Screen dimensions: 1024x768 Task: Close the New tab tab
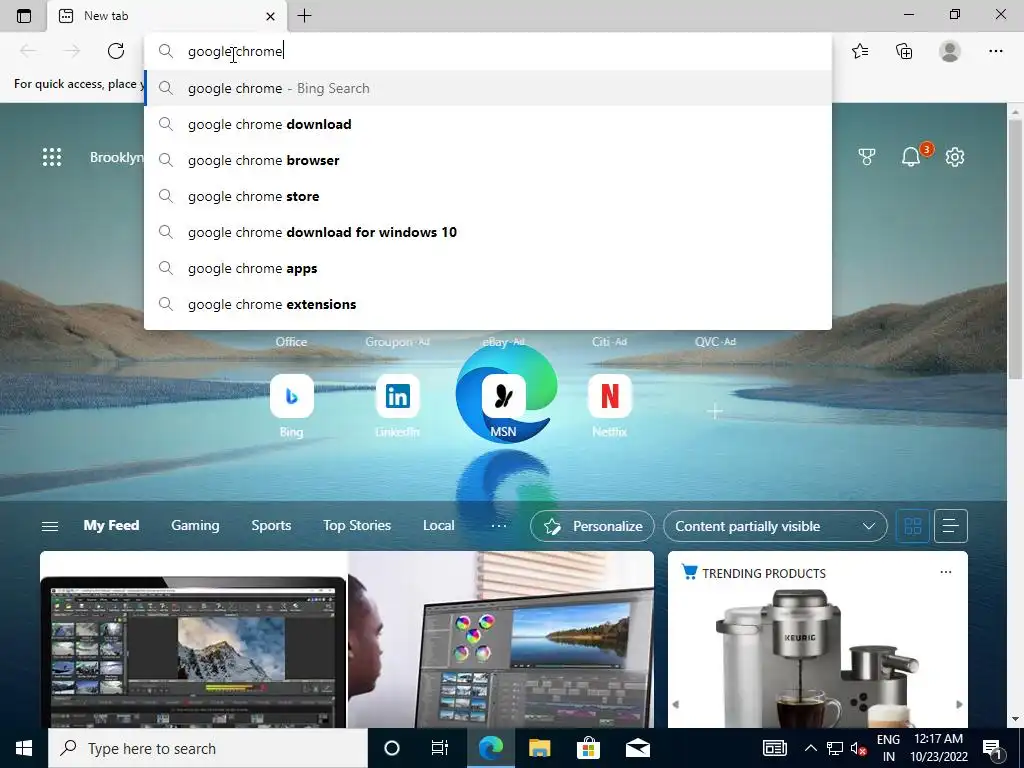270,16
